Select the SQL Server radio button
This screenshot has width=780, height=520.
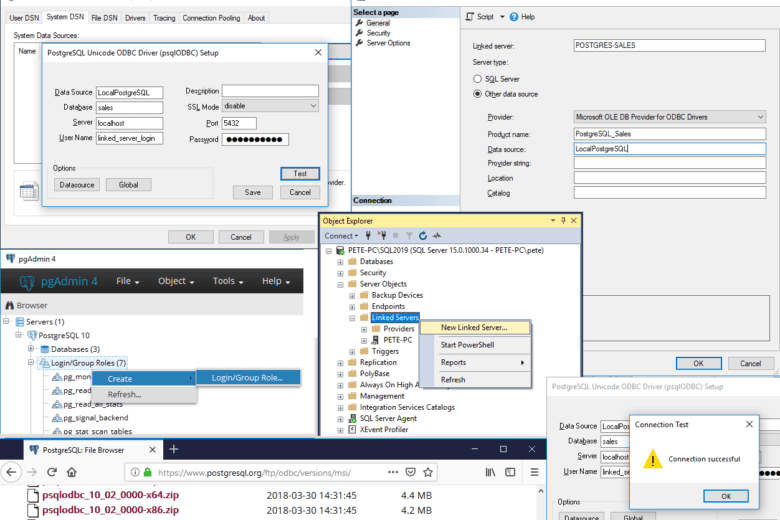477,77
